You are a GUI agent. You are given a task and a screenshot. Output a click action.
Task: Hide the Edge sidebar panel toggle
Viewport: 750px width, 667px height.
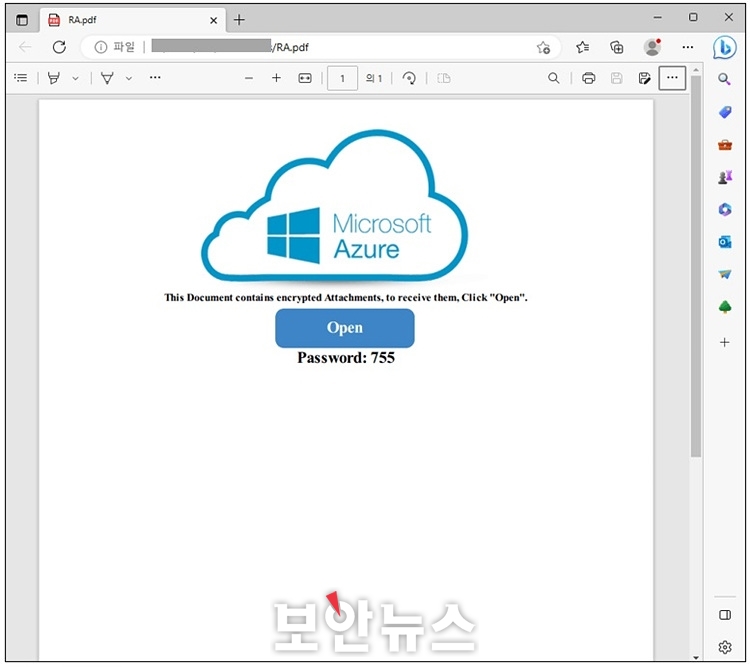[725, 615]
